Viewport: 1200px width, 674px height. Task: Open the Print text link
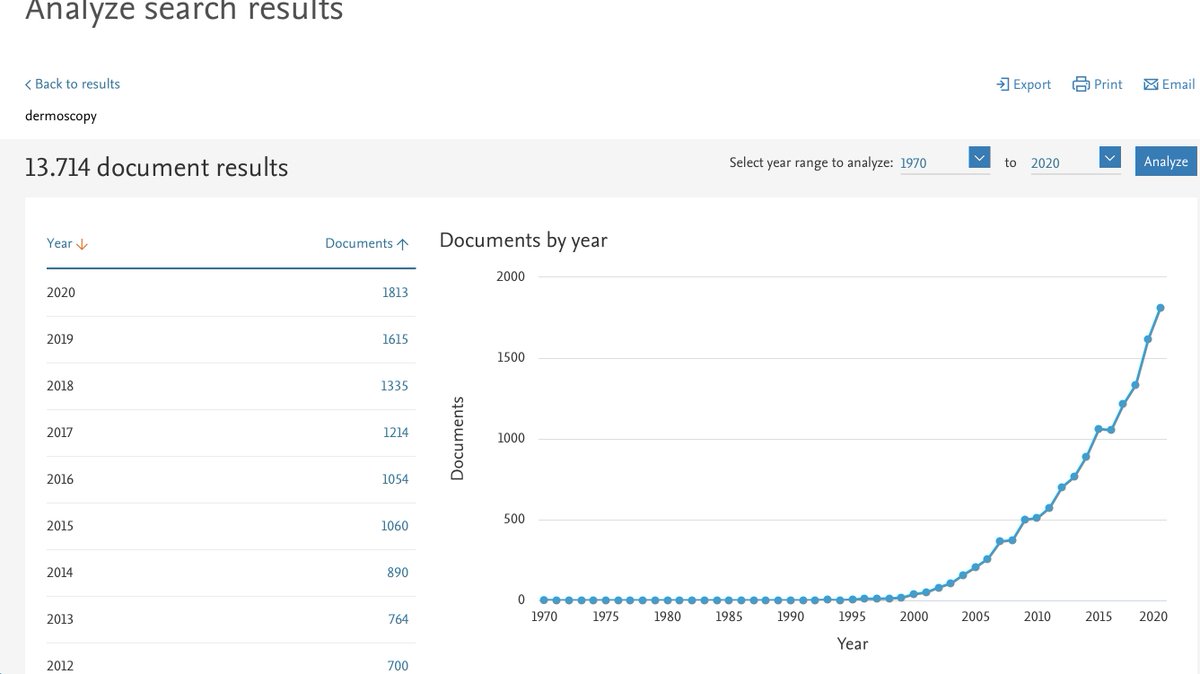click(x=1108, y=85)
